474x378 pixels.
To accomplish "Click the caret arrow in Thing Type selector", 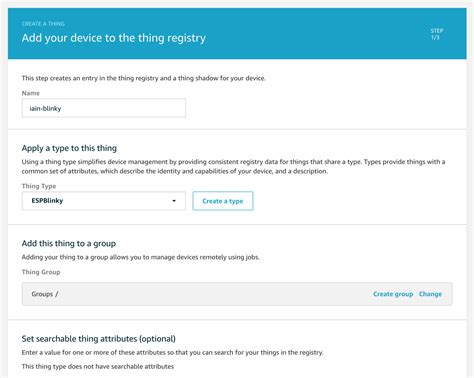I will (174, 201).
